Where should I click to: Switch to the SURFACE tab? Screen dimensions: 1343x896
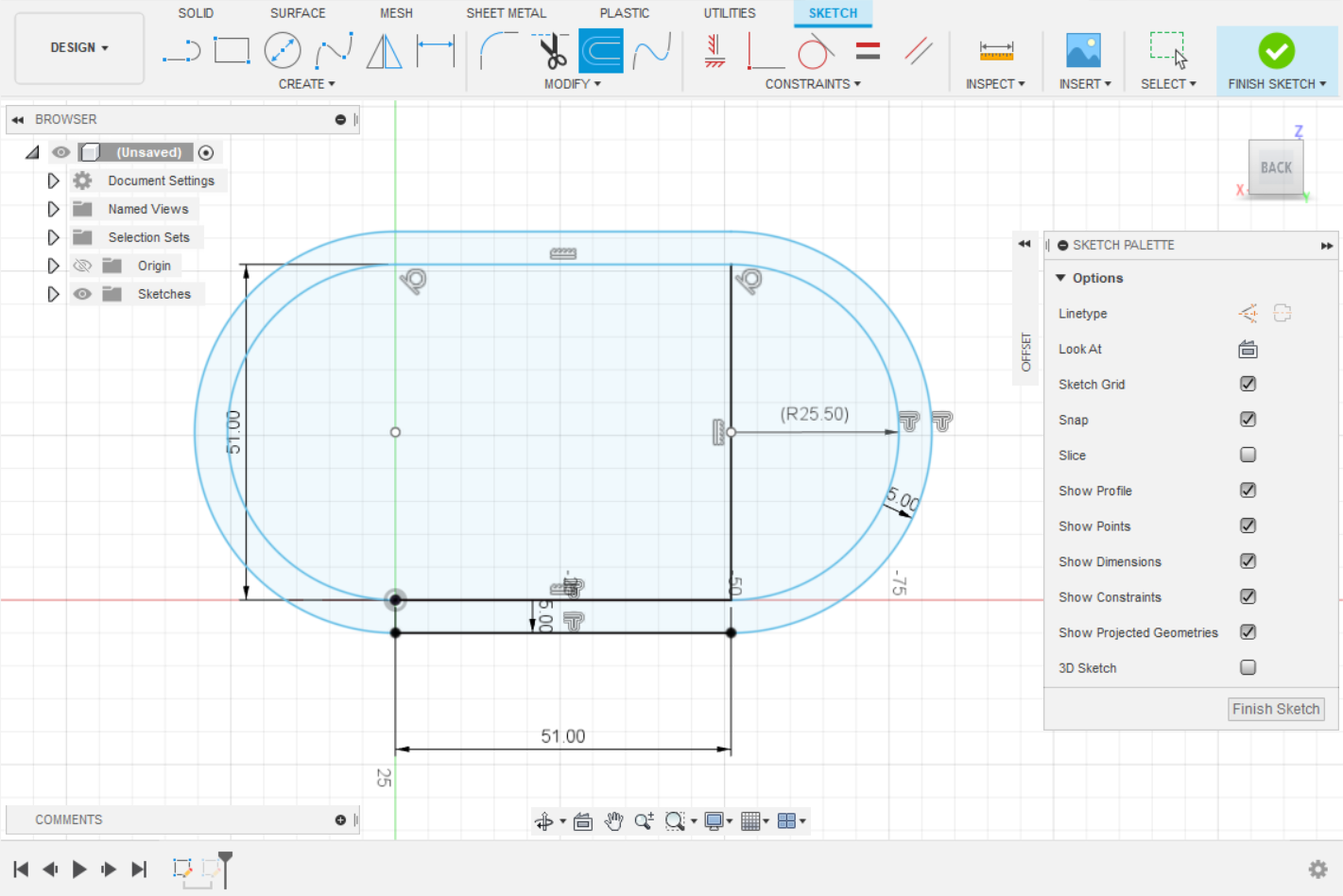tap(298, 13)
